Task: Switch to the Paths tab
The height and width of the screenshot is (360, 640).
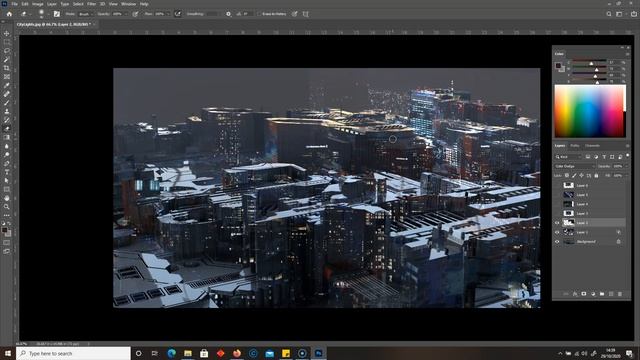Action: (x=575, y=146)
